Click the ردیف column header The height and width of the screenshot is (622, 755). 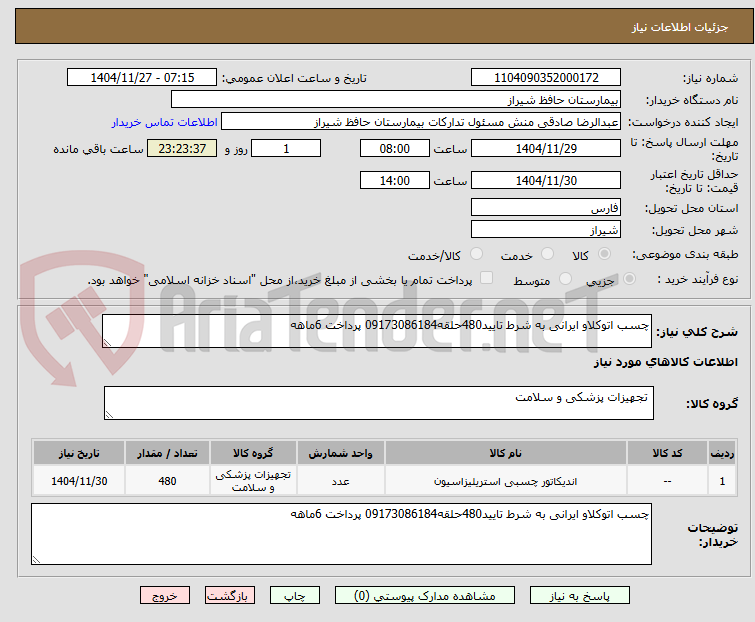point(722,453)
